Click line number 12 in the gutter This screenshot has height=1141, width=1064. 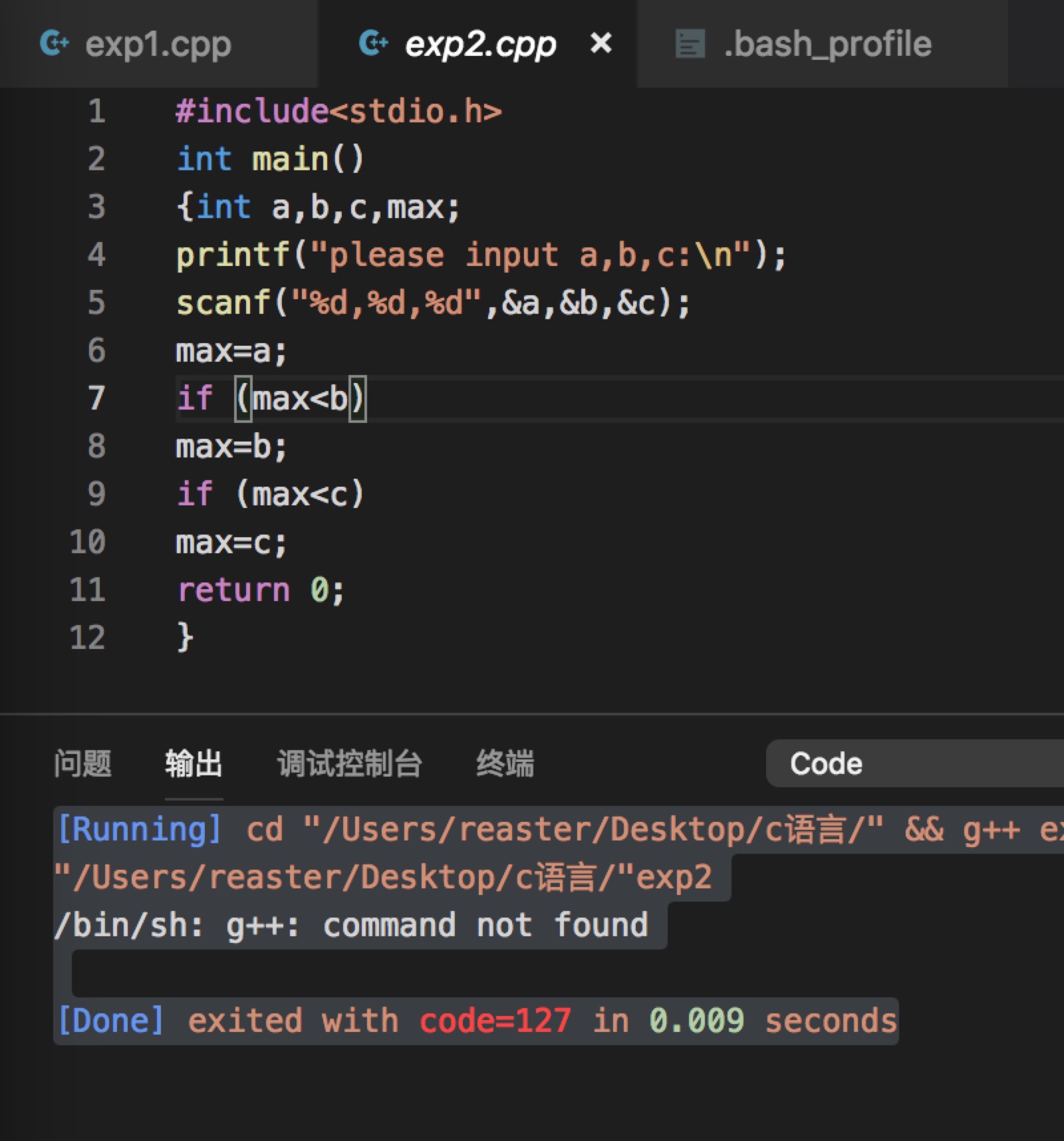(x=88, y=638)
